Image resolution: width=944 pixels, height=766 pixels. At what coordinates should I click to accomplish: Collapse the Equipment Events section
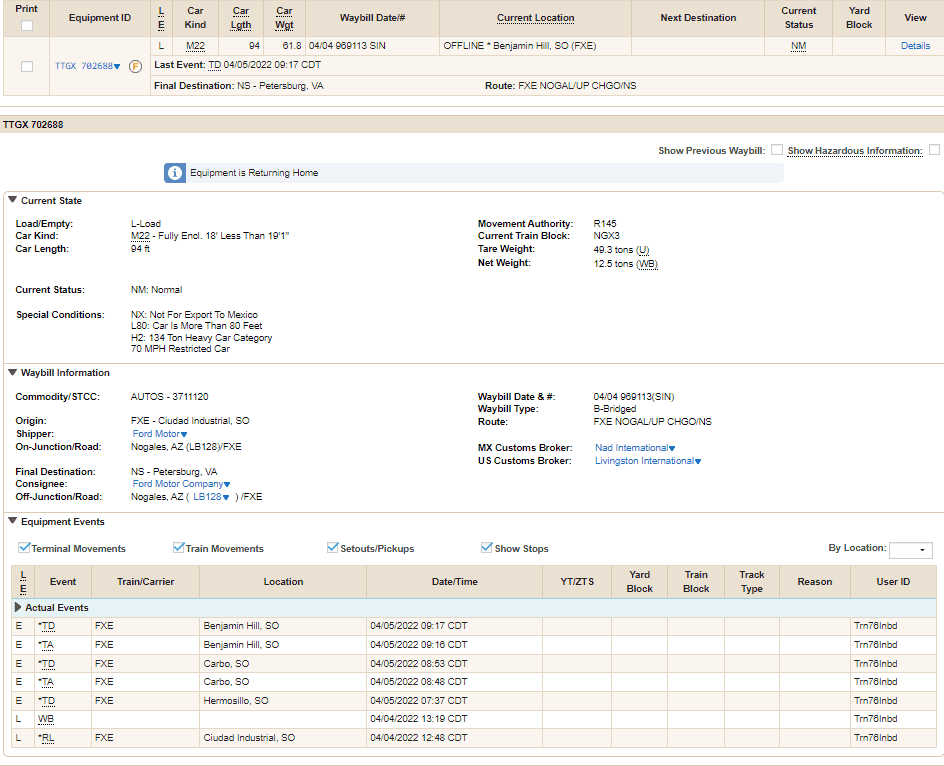(x=12, y=521)
